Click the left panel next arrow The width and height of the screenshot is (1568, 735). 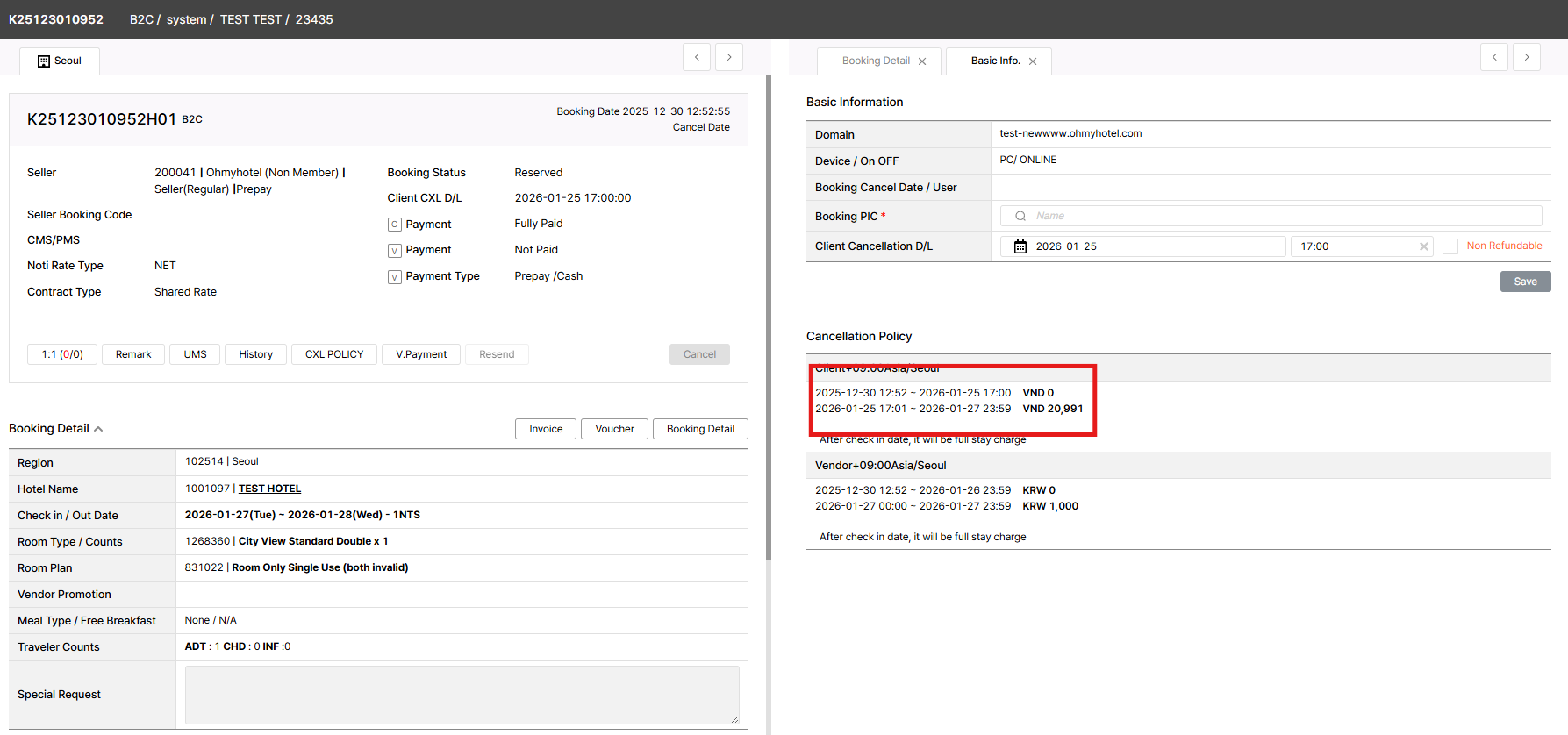pos(728,57)
